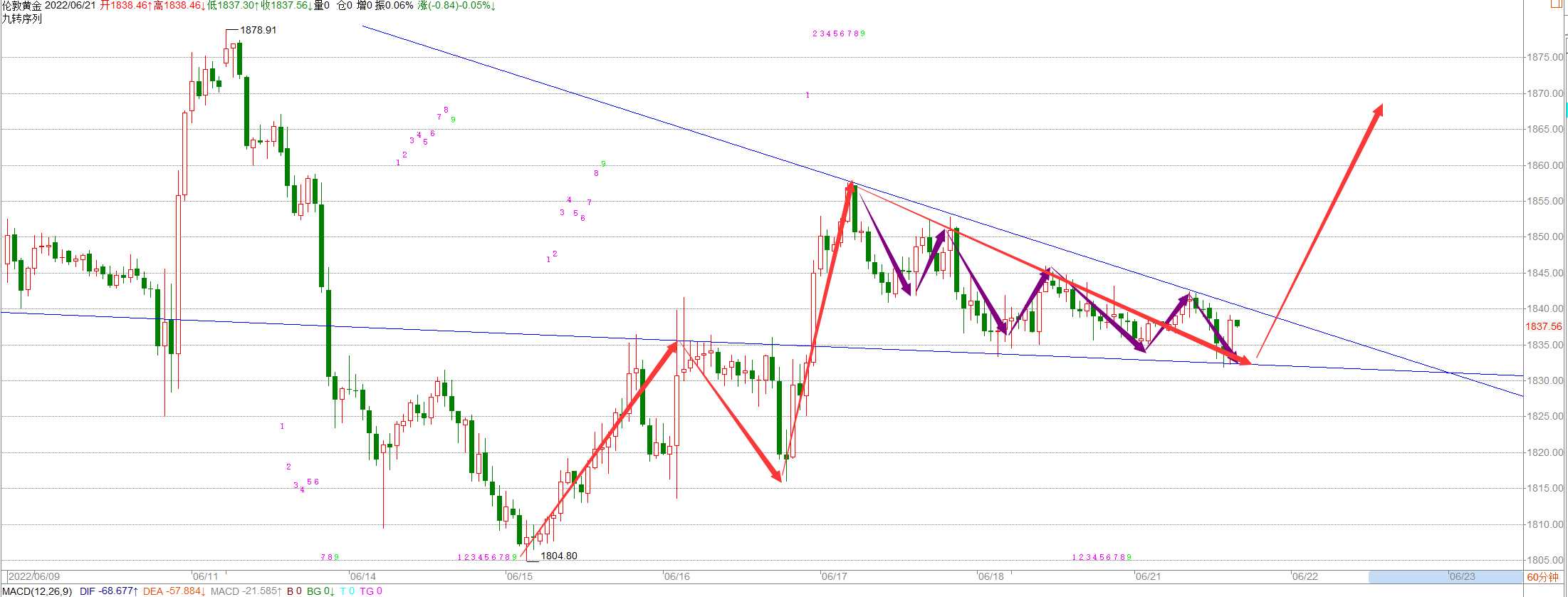Image resolution: width=1568 pixels, height=597 pixels.
Task: Click the 1875.00 price axis label
Action: coord(1545,57)
